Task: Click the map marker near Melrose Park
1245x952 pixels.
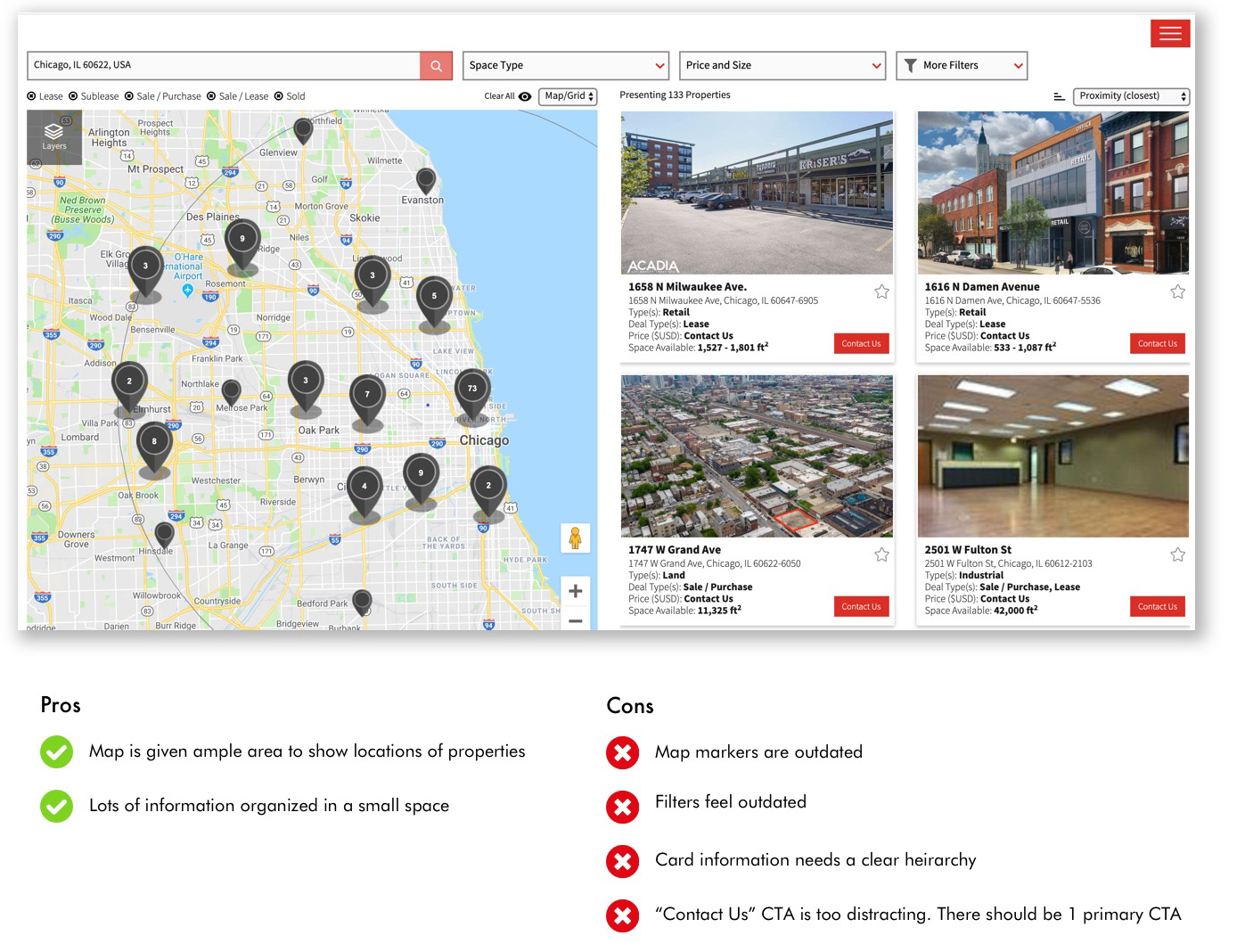Action: click(x=231, y=391)
